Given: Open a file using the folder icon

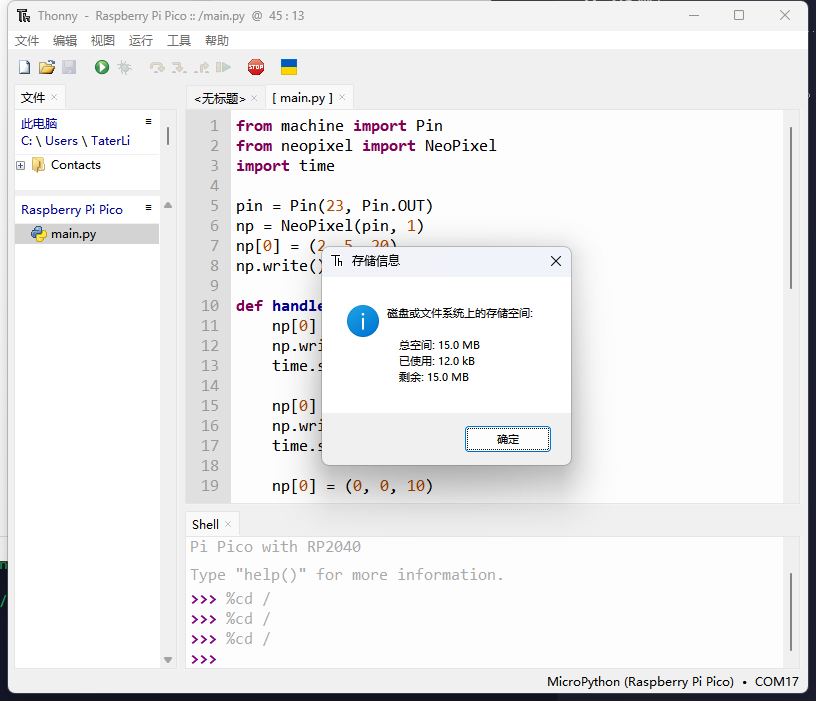Looking at the screenshot, I should [x=47, y=67].
